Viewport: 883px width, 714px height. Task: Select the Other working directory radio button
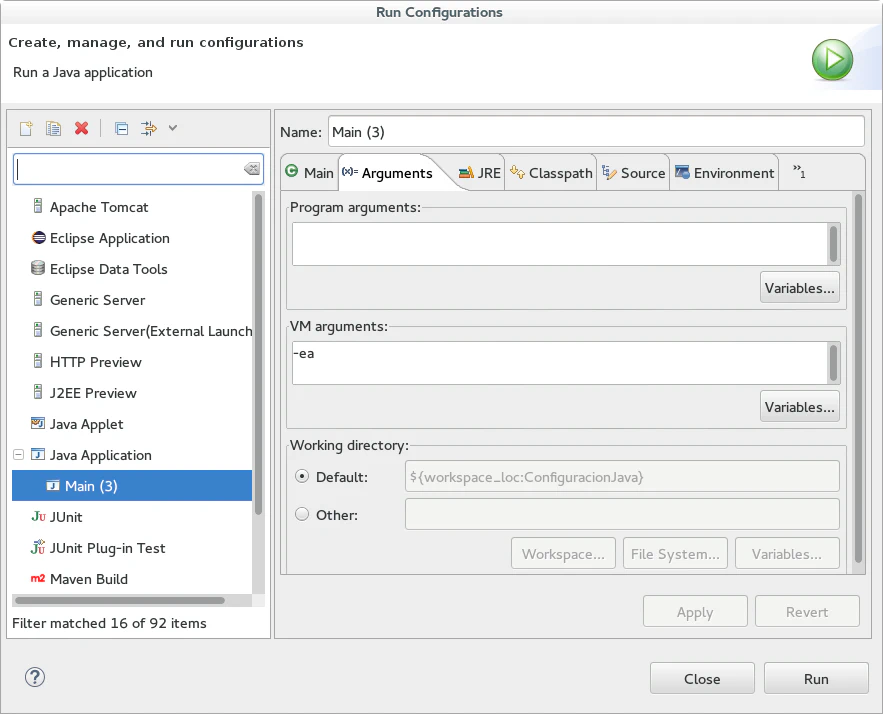coord(302,515)
